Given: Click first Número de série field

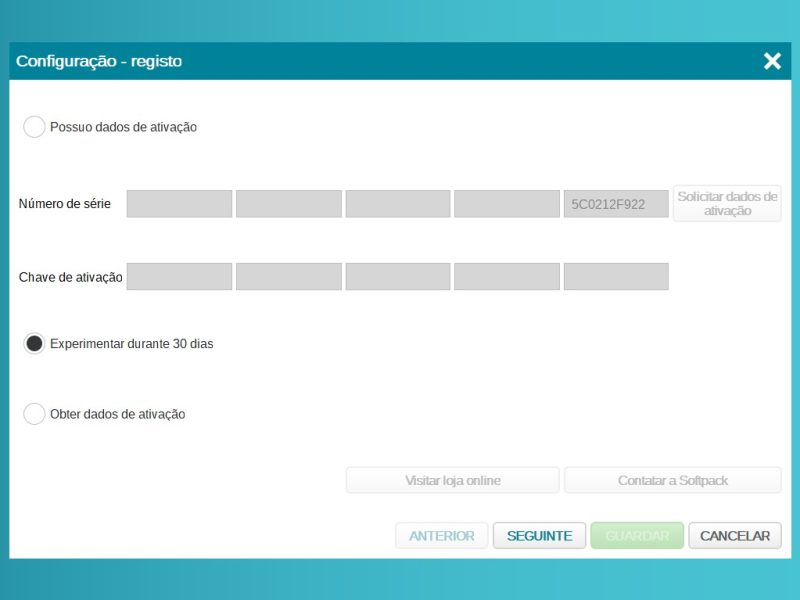Looking at the screenshot, I should 179,204.
